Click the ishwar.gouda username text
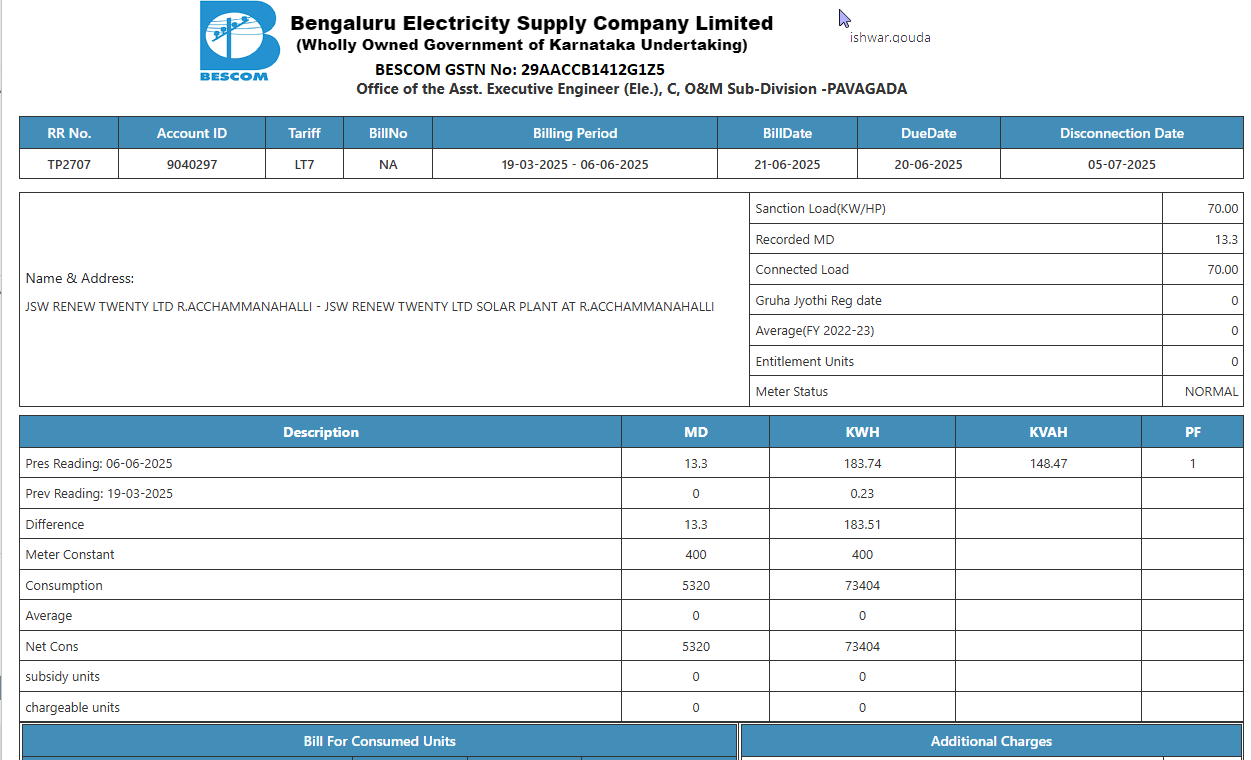This screenshot has height=760, width=1251. click(x=890, y=37)
